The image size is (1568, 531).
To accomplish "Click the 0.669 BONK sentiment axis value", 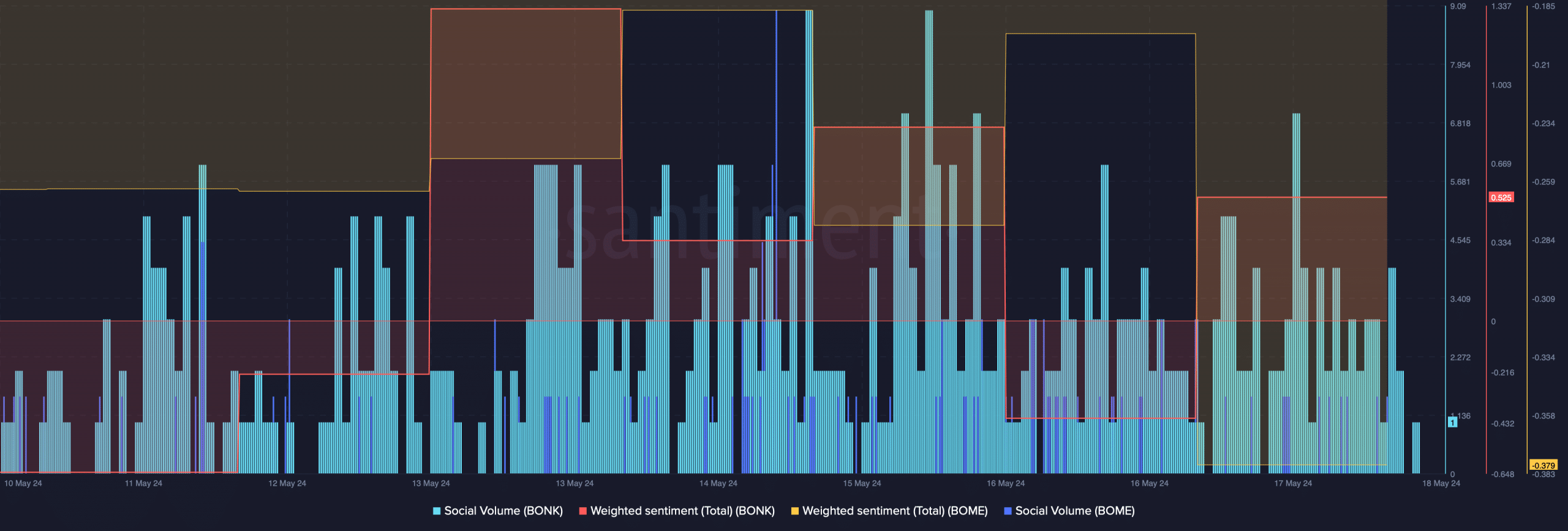I will coord(1501,164).
